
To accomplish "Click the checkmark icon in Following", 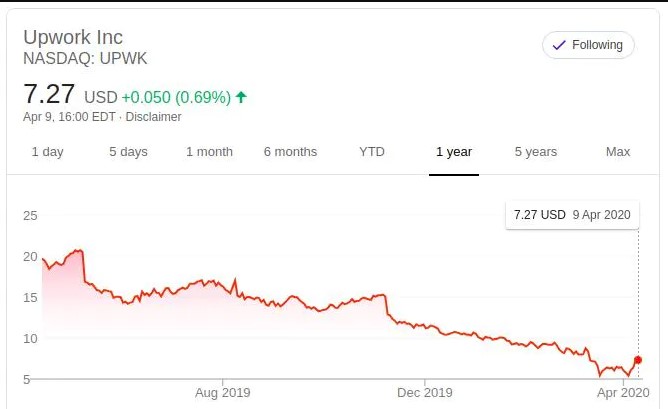I will (x=558, y=45).
